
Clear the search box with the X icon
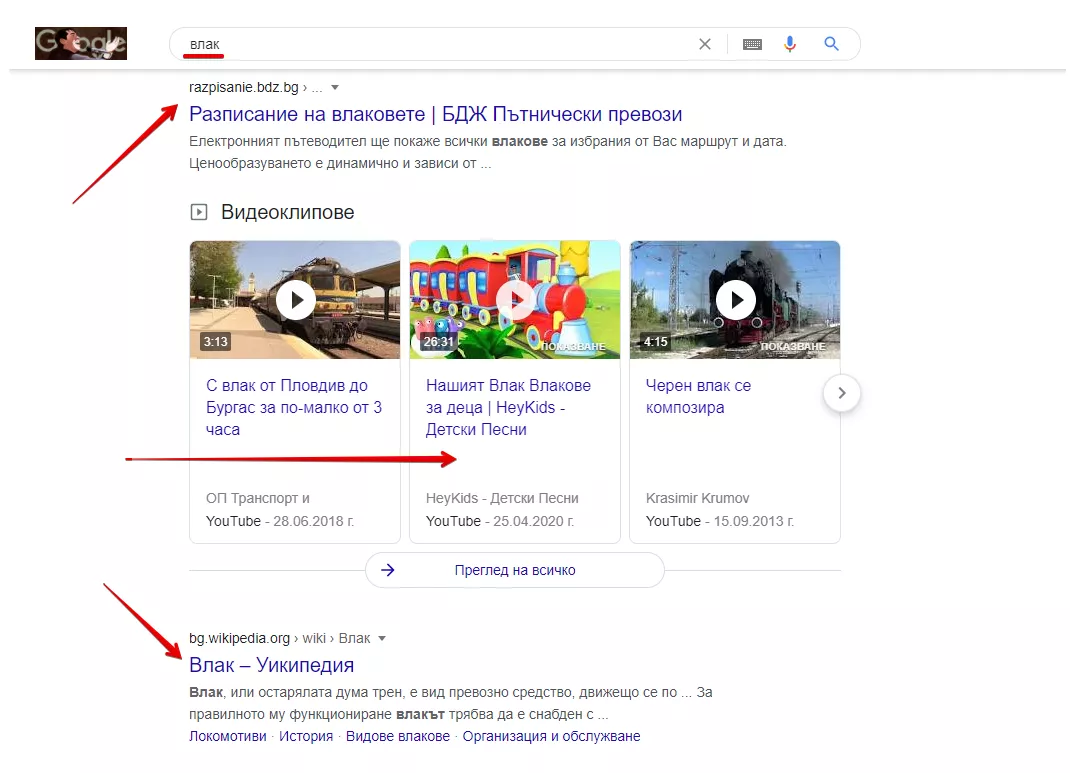pos(705,44)
